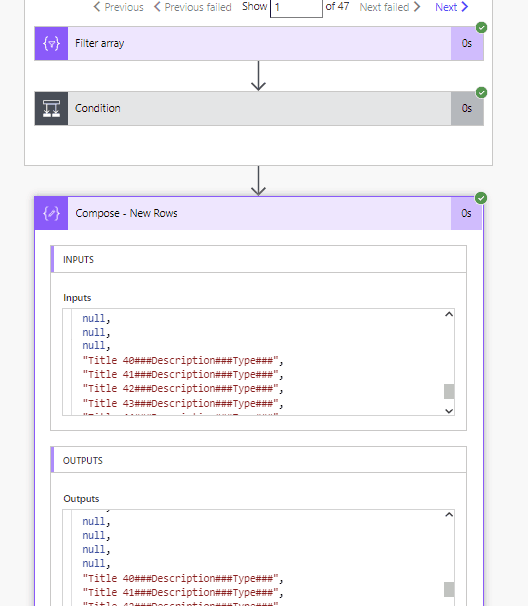Click the INPUTS section header
The image size is (528, 606).
pos(259,259)
